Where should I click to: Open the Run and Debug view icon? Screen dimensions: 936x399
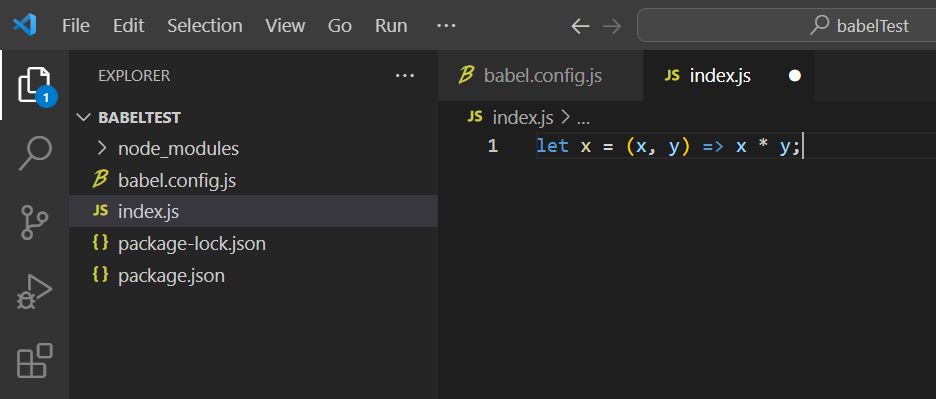click(35, 291)
